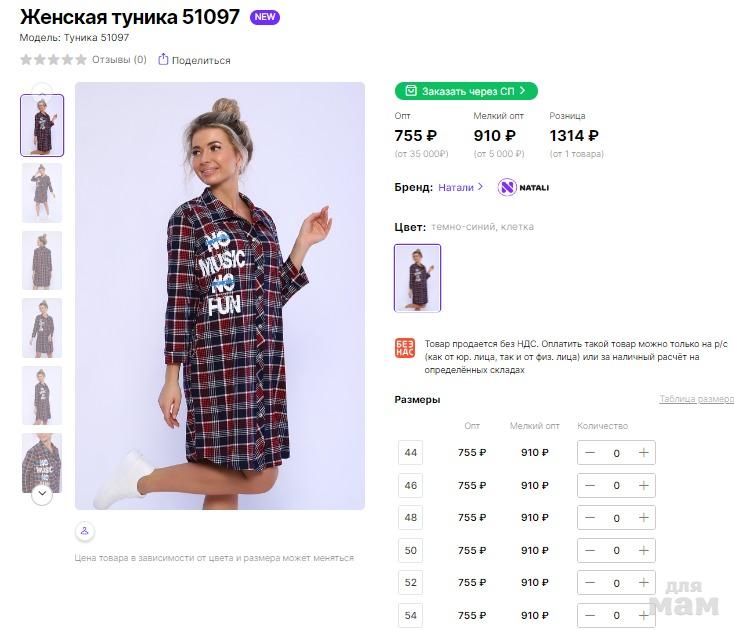Decrease quantity for size 54
Viewport: 734px width, 630px height.
590,615
